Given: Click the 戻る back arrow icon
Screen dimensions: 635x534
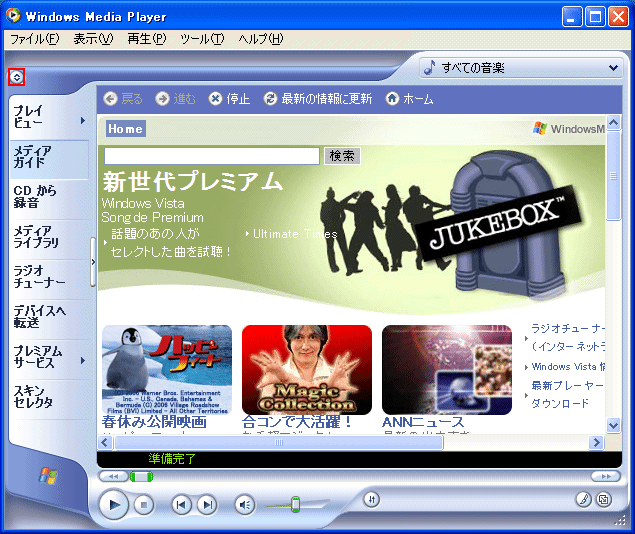Looking at the screenshot, I should pyautogui.click(x=110, y=98).
